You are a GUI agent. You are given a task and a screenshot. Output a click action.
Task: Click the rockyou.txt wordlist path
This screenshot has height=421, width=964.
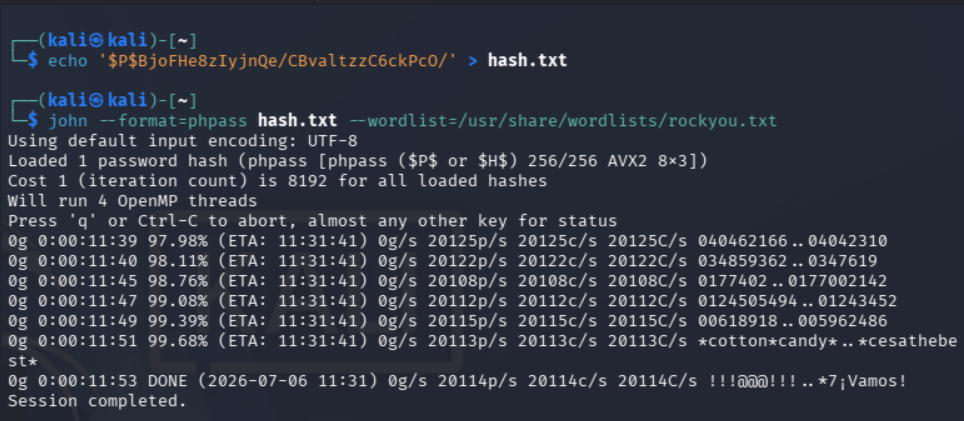[x=562, y=120]
